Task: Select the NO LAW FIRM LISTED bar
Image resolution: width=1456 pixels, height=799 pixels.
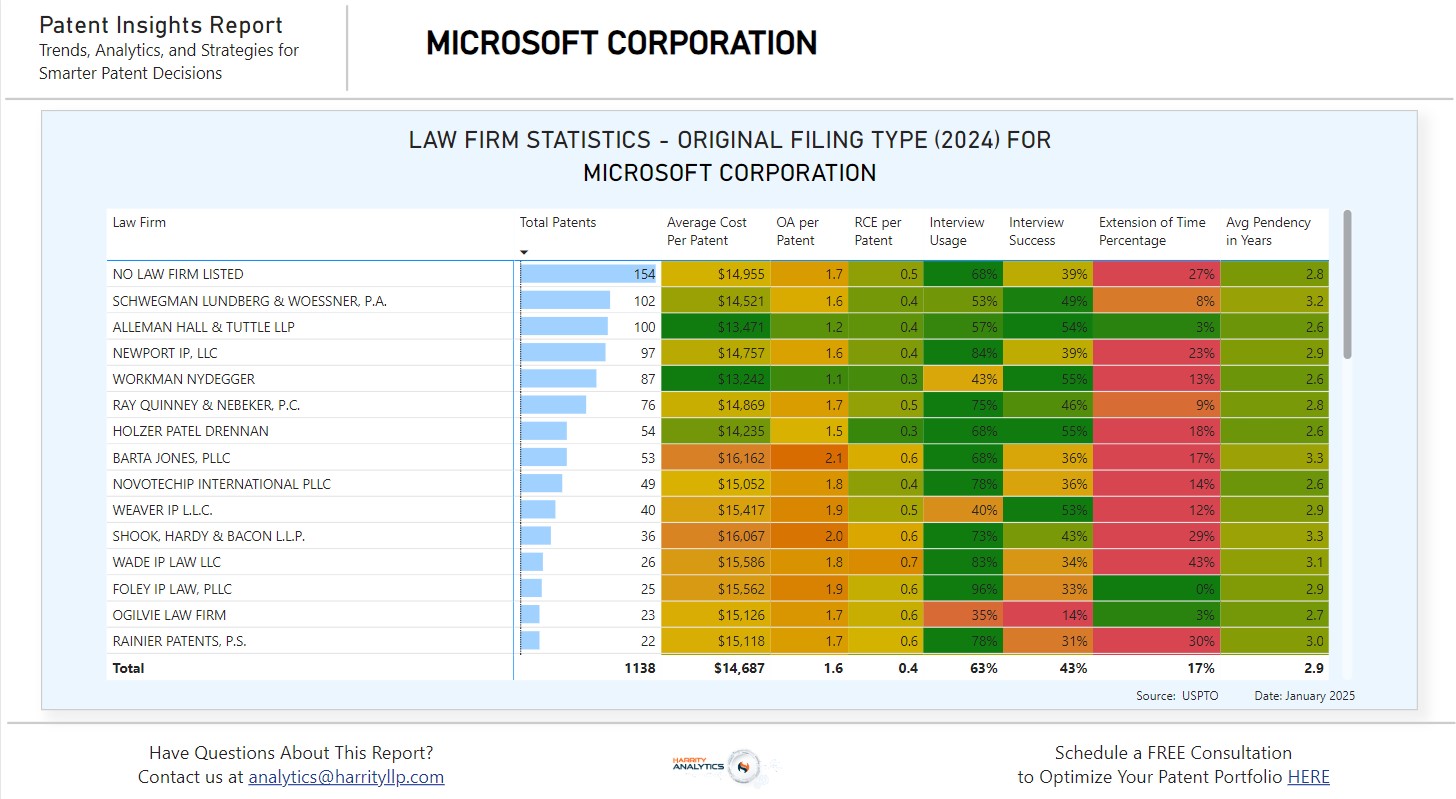Action: 588,274
